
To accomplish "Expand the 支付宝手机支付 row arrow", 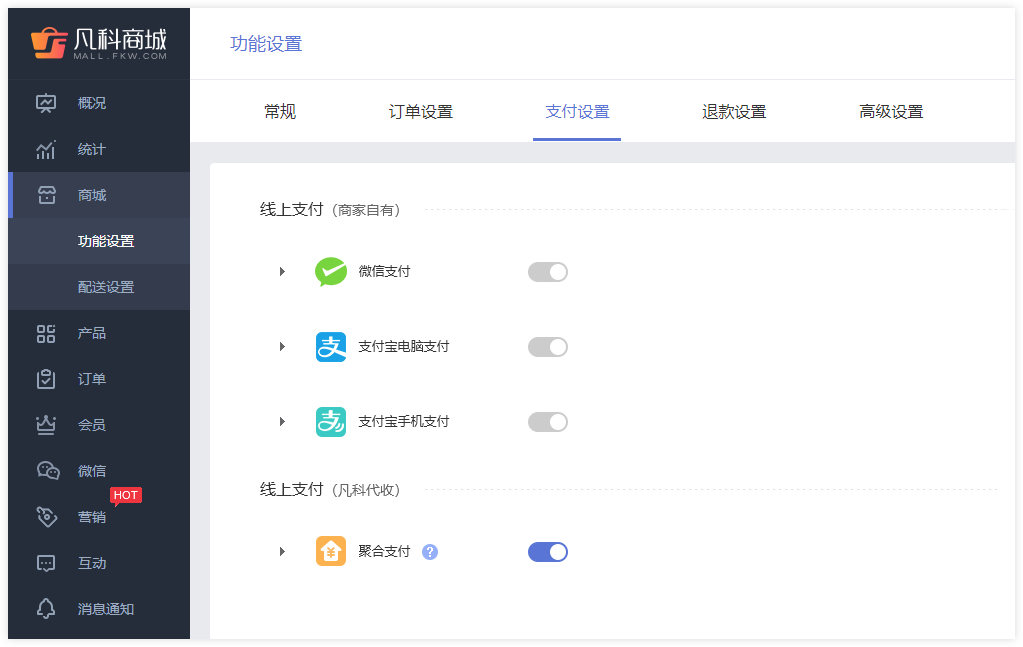I will pyautogui.click(x=282, y=421).
